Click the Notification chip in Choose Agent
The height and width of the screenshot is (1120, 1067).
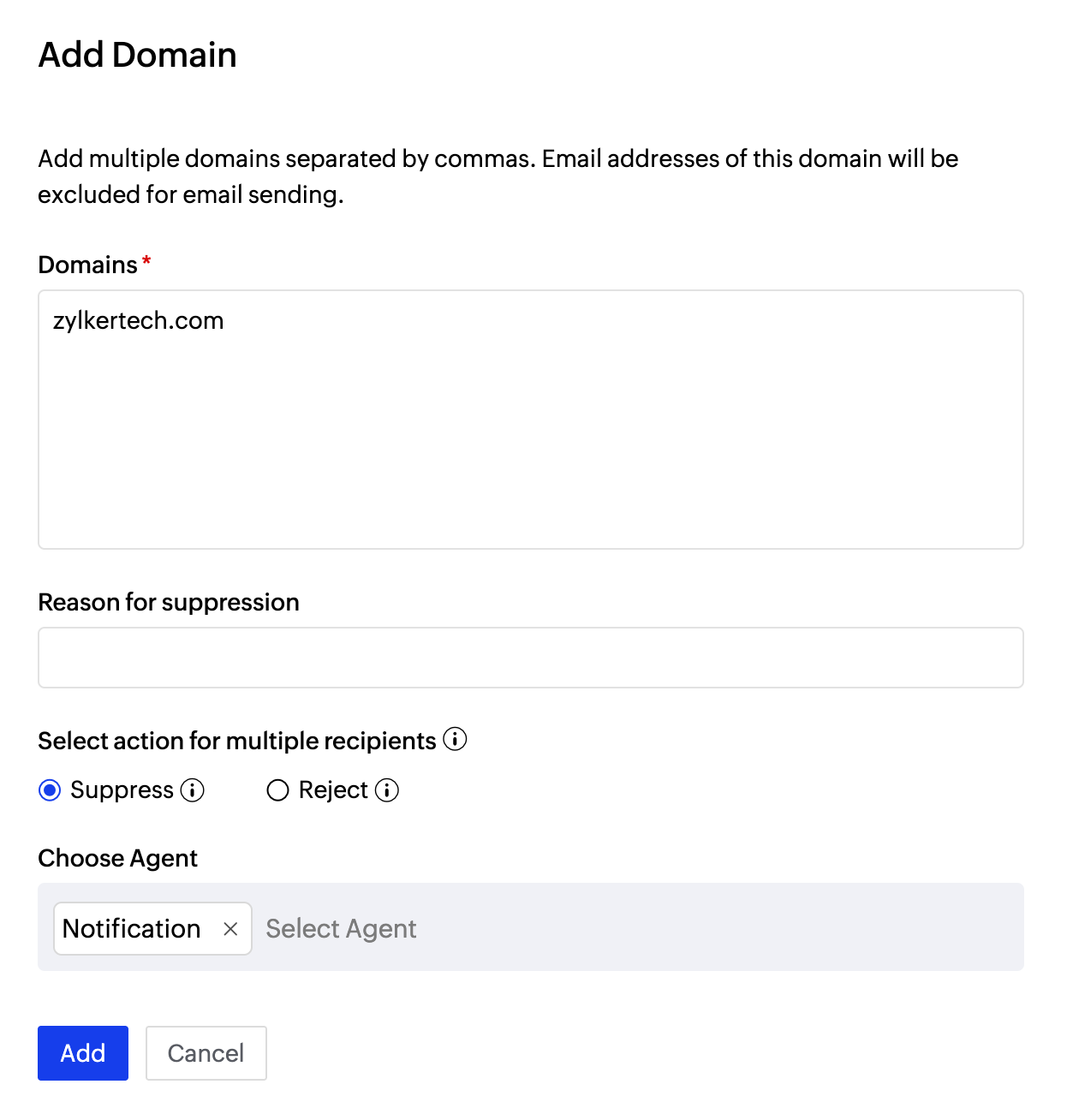pyautogui.click(x=130, y=928)
